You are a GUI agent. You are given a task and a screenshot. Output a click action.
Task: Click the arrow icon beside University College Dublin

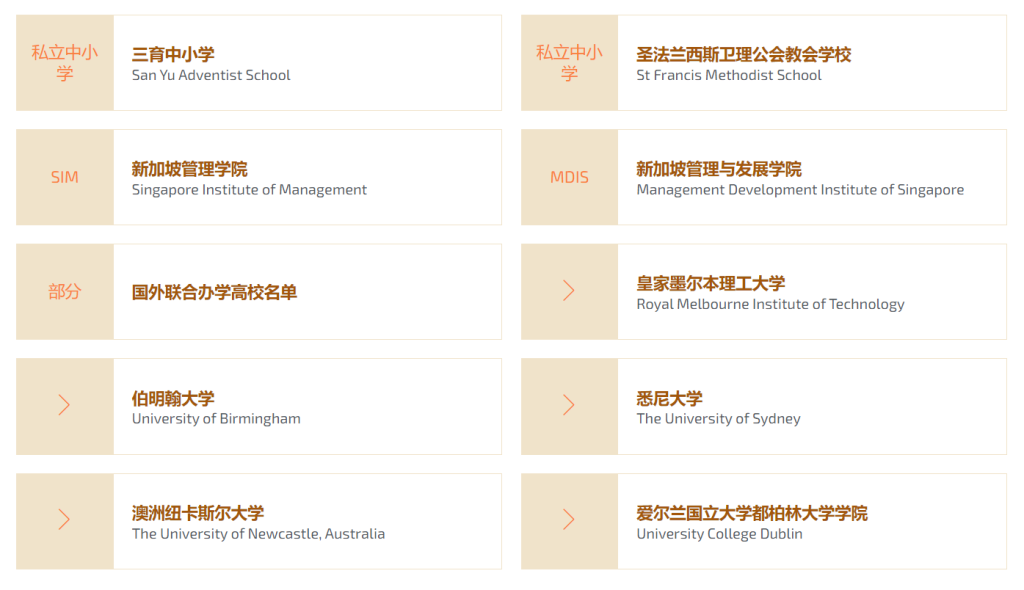pyautogui.click(x=569, y=519)
